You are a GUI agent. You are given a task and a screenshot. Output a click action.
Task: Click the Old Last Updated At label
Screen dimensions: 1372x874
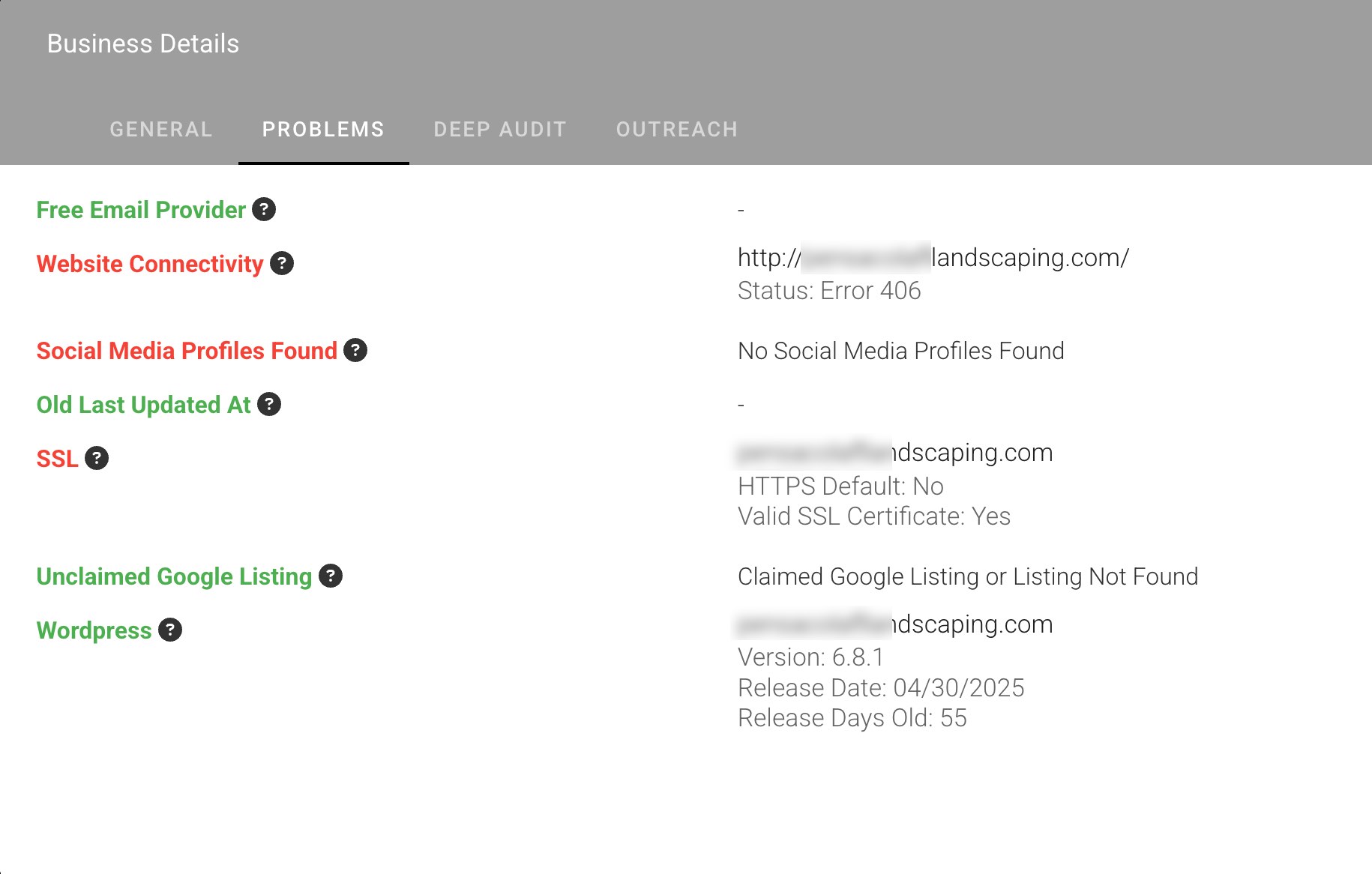pyautogui.click(x=143, y=405)
